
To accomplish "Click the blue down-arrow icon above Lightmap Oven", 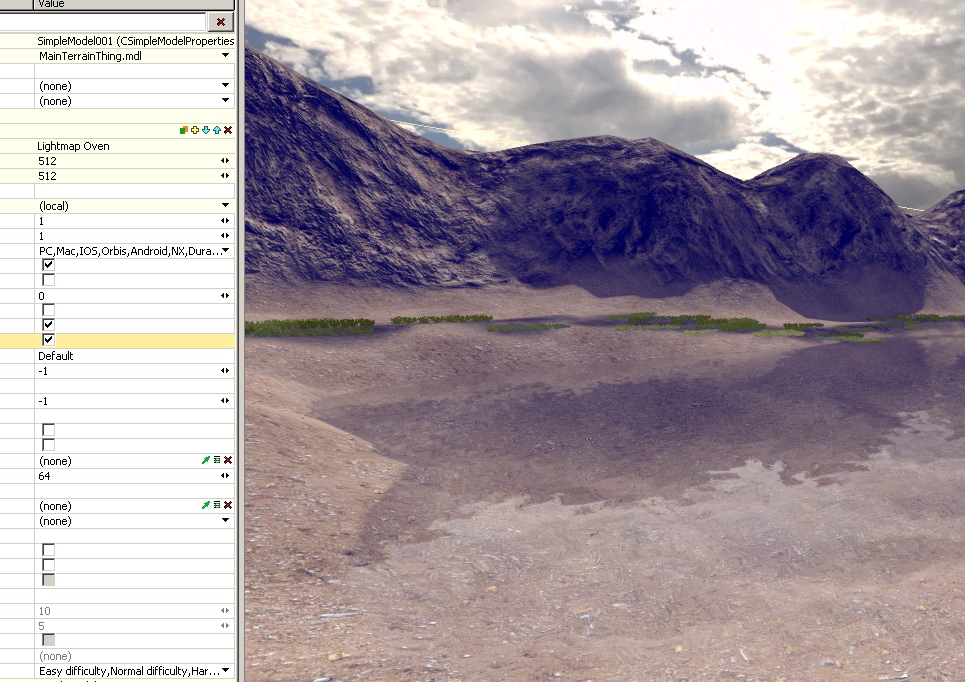I will point(206,130).
